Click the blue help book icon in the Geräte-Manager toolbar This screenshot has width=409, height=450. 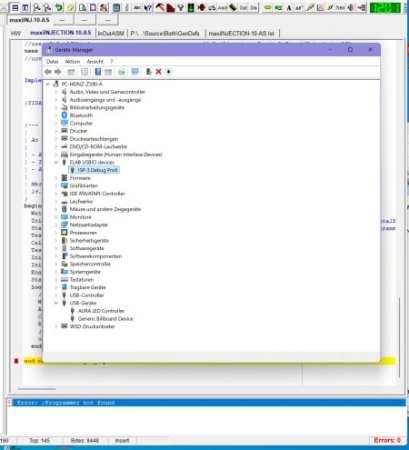[x=98, y=72]
